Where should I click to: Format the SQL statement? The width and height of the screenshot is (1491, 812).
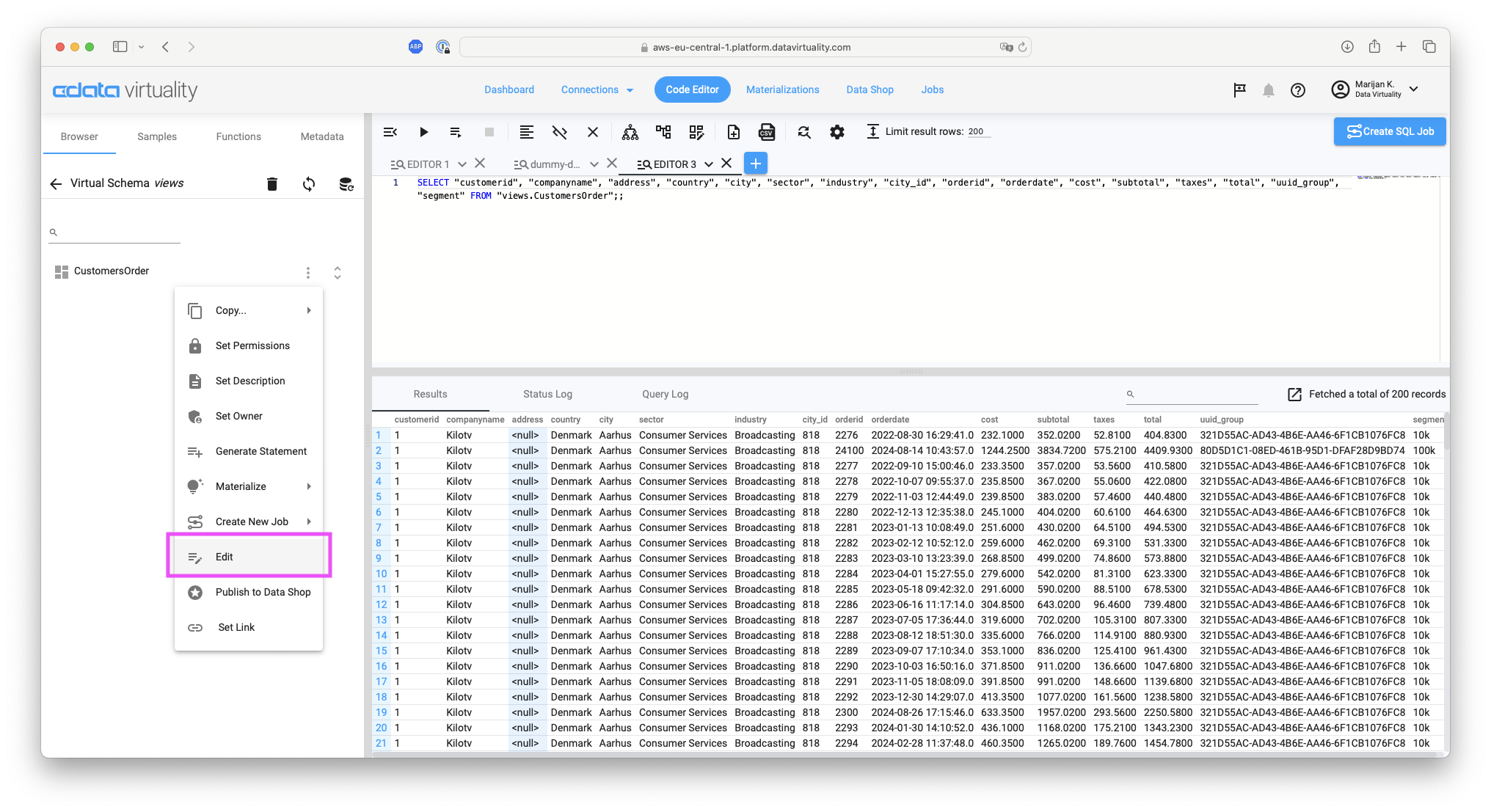526,132
